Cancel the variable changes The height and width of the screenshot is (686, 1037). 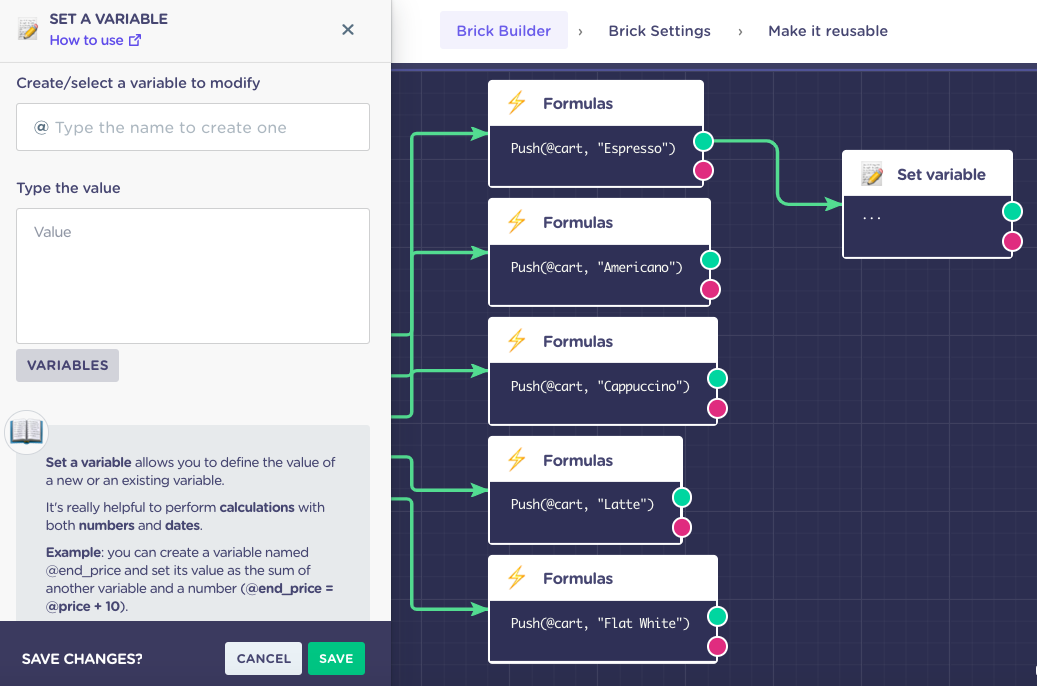(x=264, y=658)
